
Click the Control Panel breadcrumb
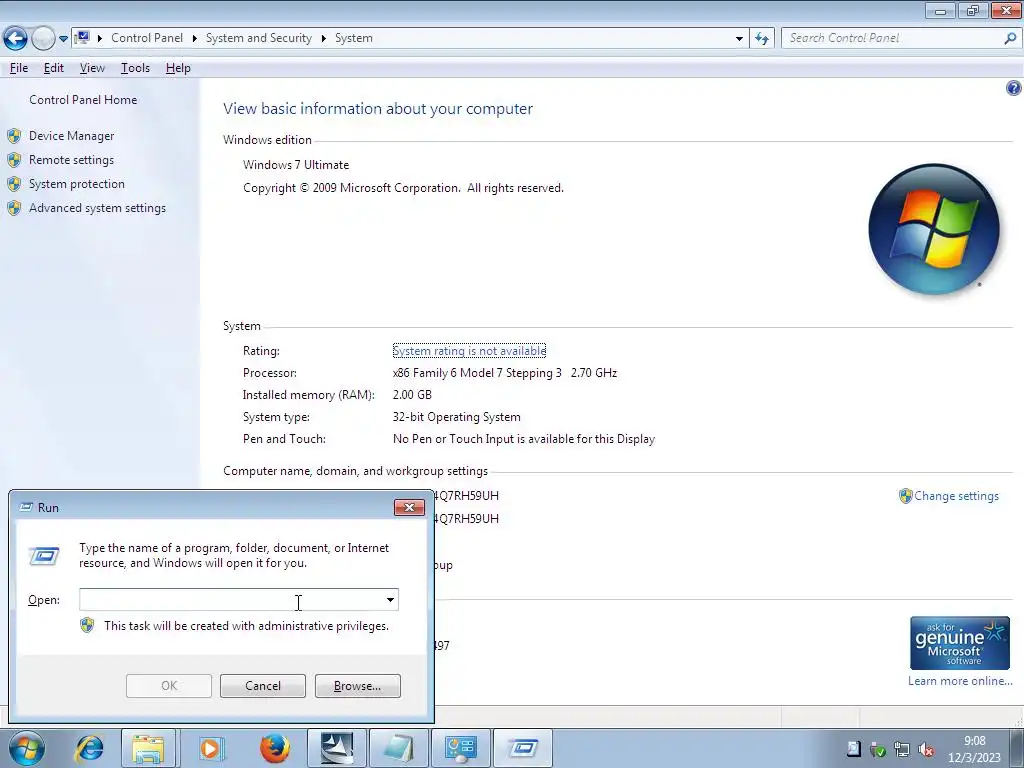(x=147, y=38)
